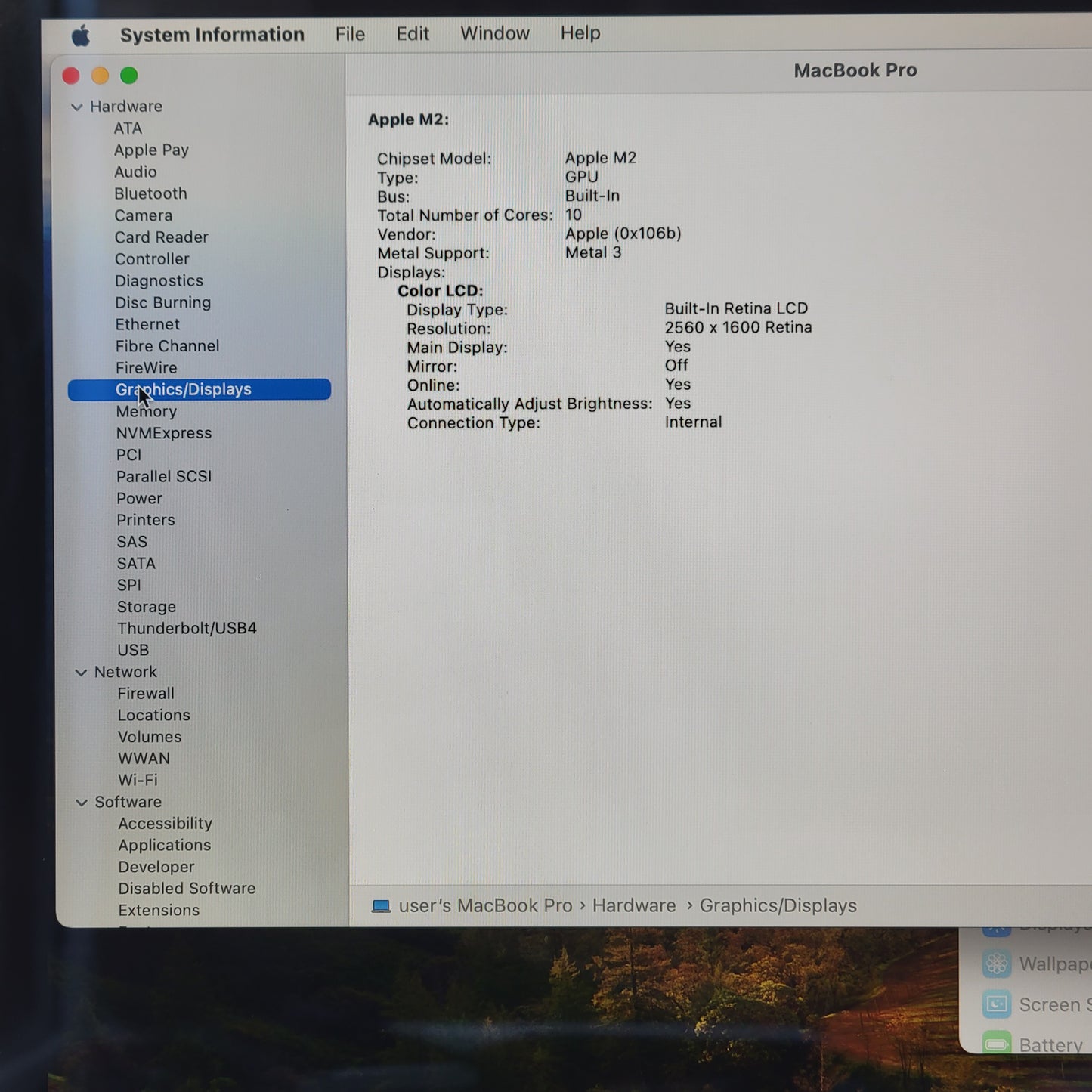Select Applications under Software
This screenshot has height=1092, width=1092.
coord(164,845)
